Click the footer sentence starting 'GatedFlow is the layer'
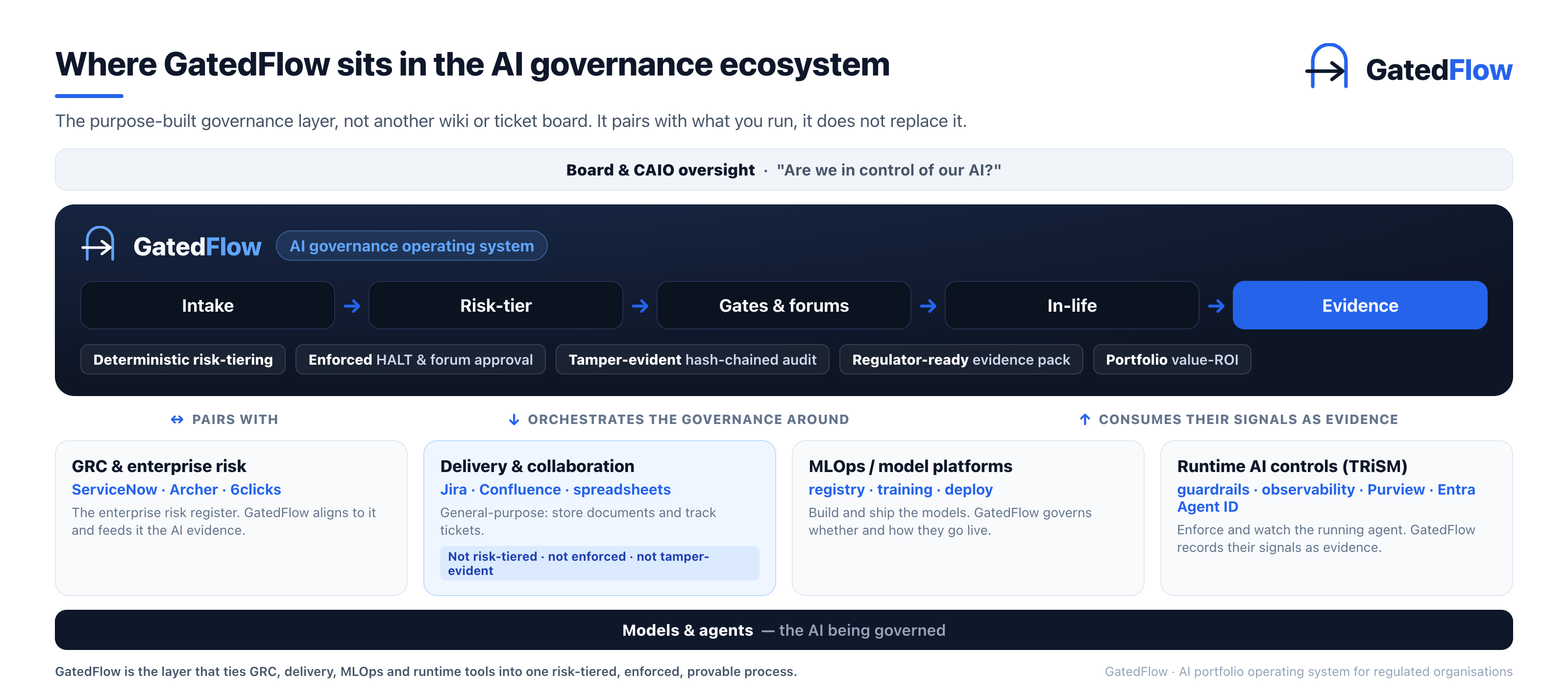Image resolution: width=1568 pixels, height=698 pixels. pyautogui.click(x=425, y=671)
